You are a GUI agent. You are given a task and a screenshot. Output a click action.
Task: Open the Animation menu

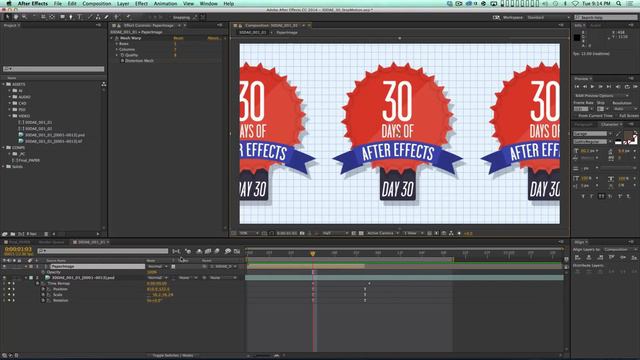[165, 4]
